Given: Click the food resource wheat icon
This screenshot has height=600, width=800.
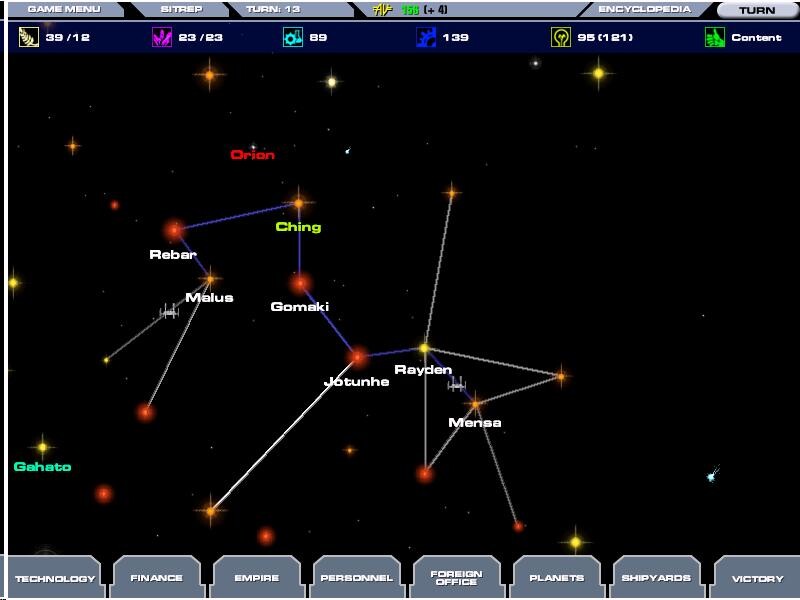Looking at the screenshot, I should point(29,38).
